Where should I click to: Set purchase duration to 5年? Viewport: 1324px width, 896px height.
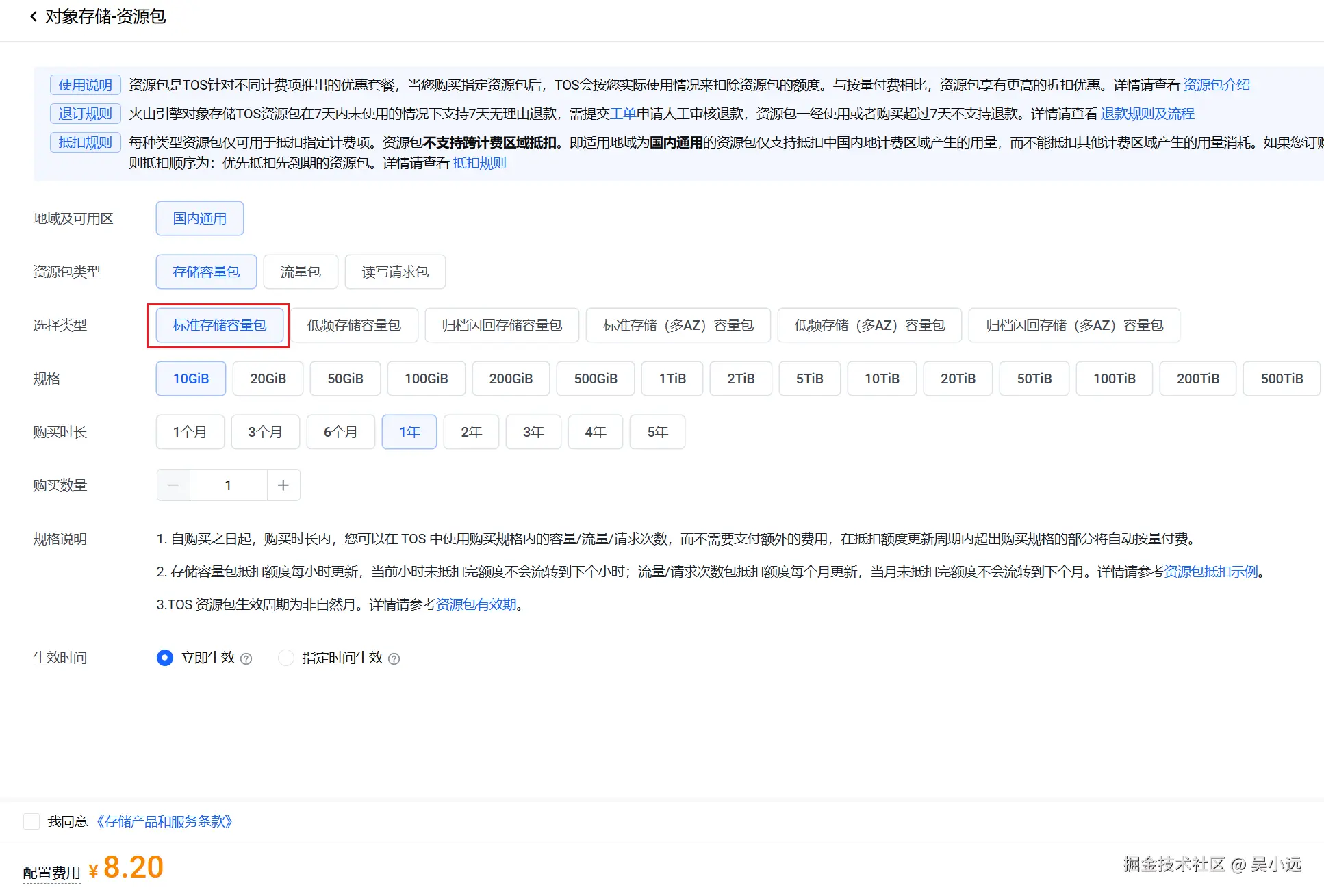pos(657,432)
